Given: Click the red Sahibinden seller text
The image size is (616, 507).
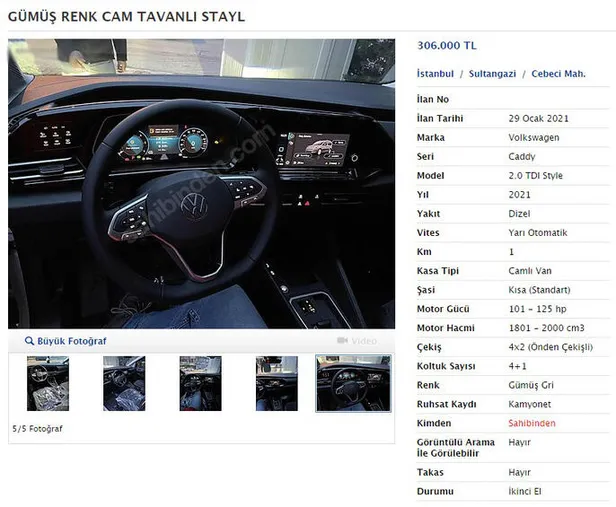Looking at the screenshot, I should 532,423.
